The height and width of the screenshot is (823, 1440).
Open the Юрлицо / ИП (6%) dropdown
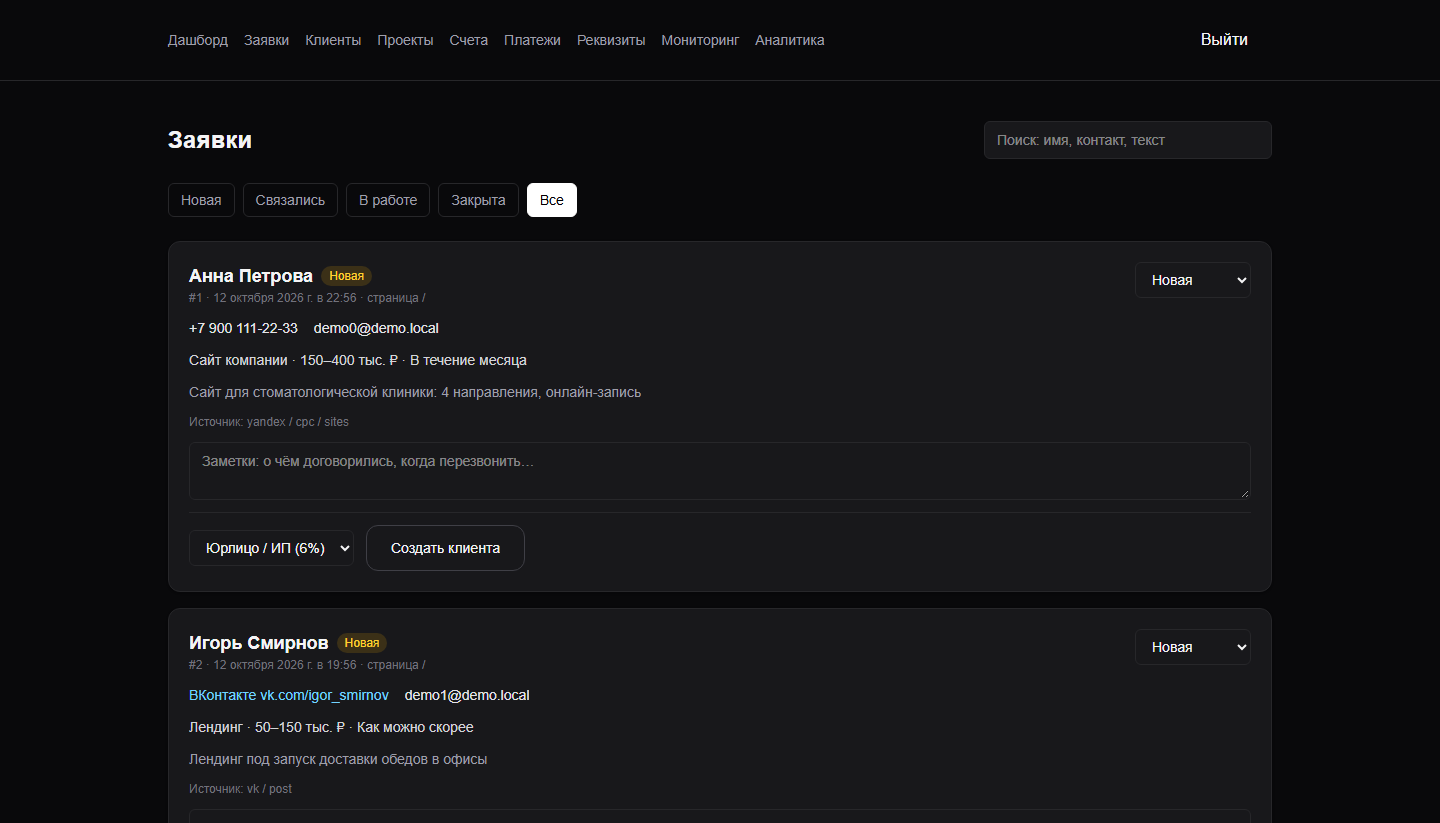tap(271, 548)
